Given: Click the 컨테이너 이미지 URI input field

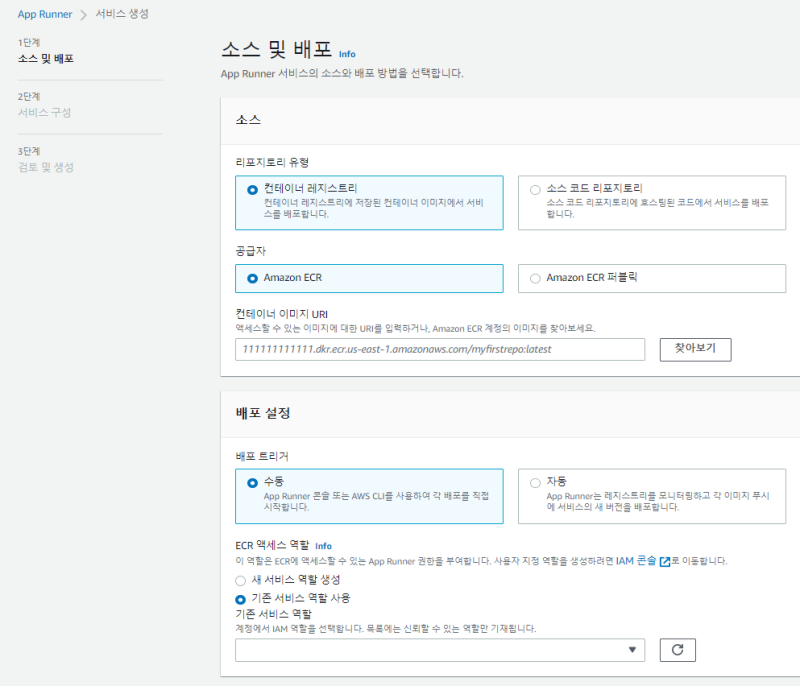Looking at the screenshot, I should [440, 349].
